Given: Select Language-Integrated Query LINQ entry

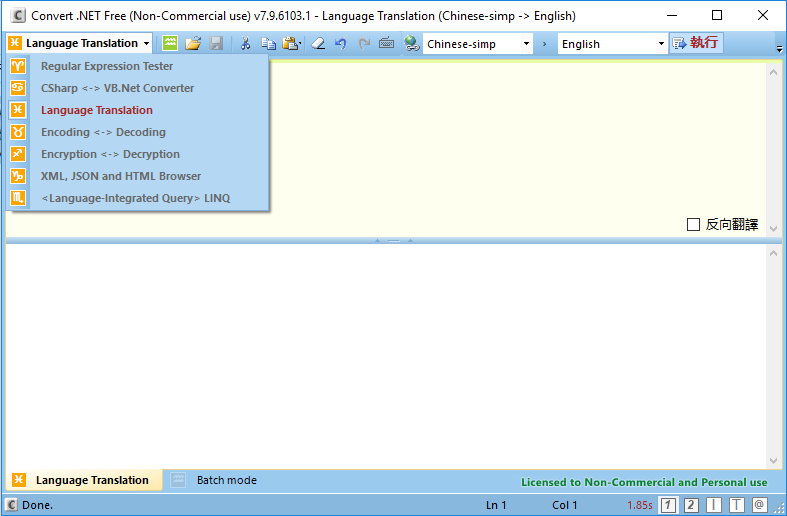Looking at the screenshot, I should coord(136,199).
